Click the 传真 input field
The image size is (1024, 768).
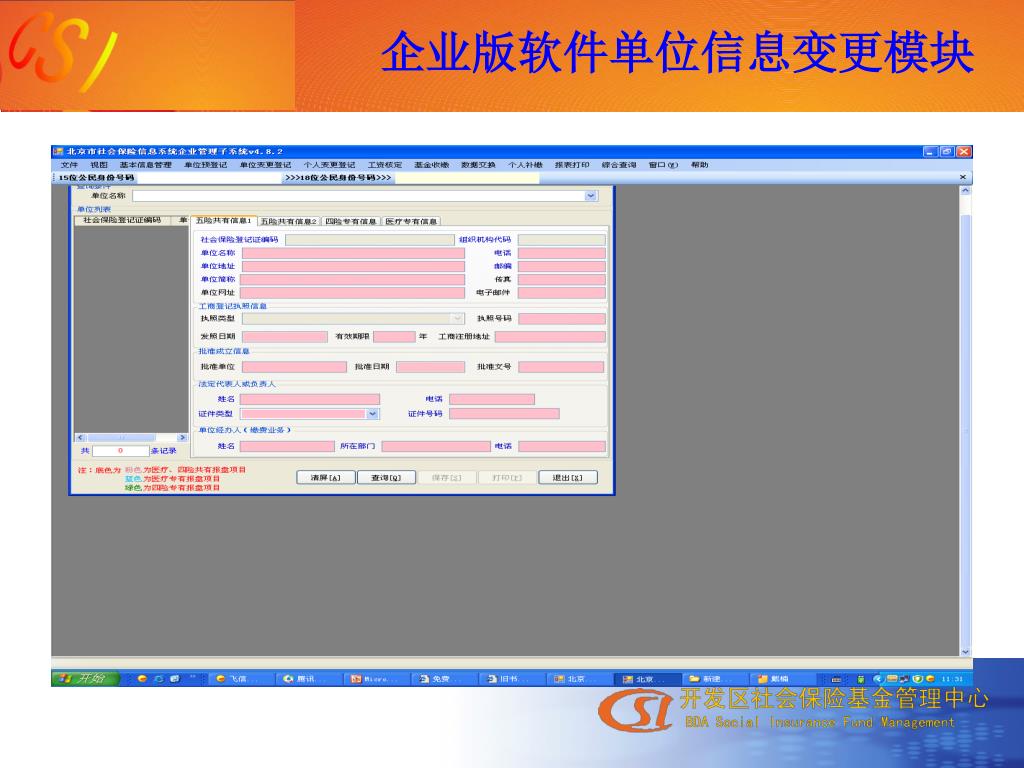(x=562, y=280)
